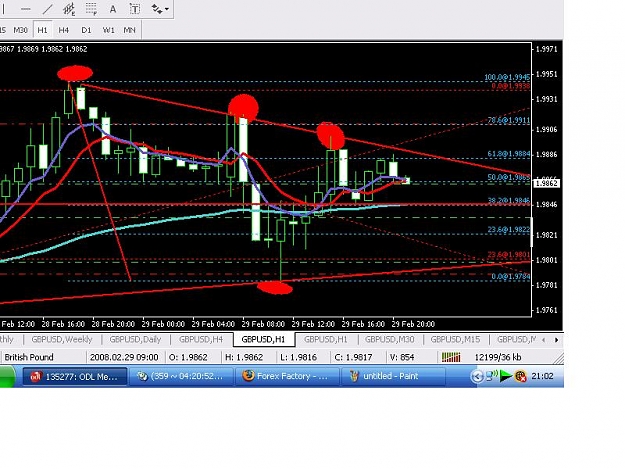Click the network connection tray icon
Screen dimensions: 625x469
[x=491, y=376]
